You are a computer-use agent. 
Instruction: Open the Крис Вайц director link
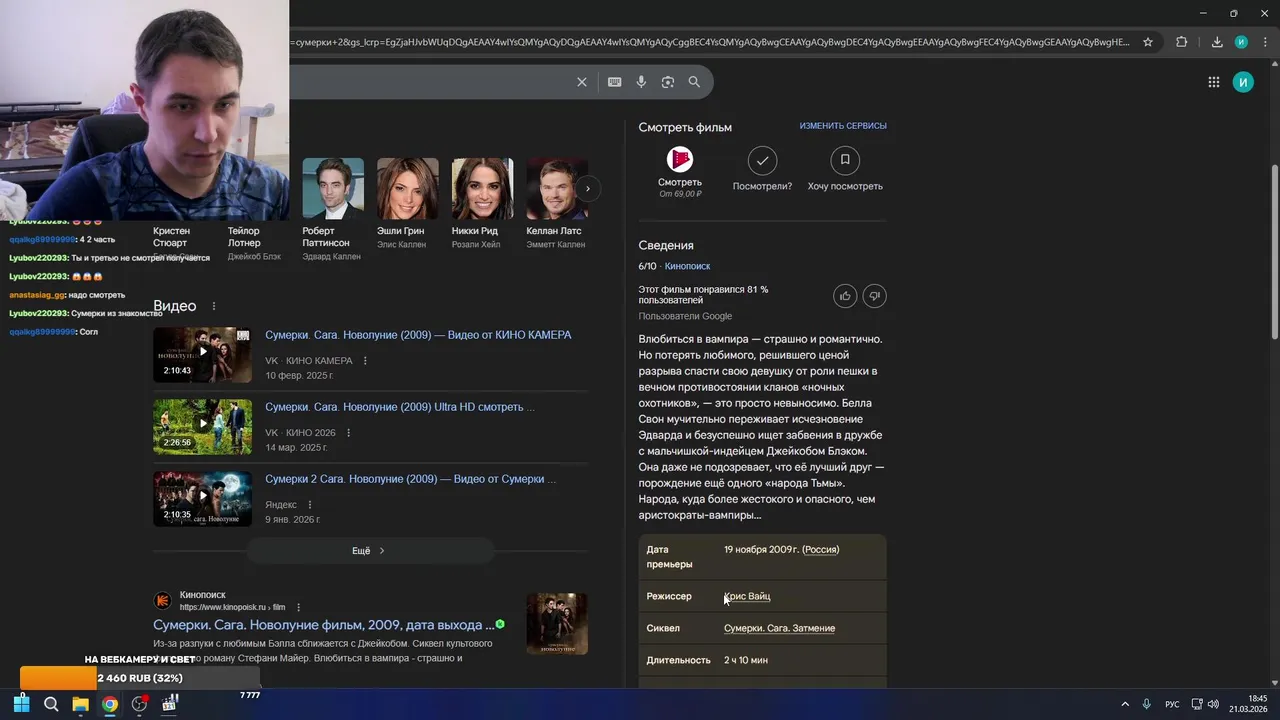click(747, 596)
